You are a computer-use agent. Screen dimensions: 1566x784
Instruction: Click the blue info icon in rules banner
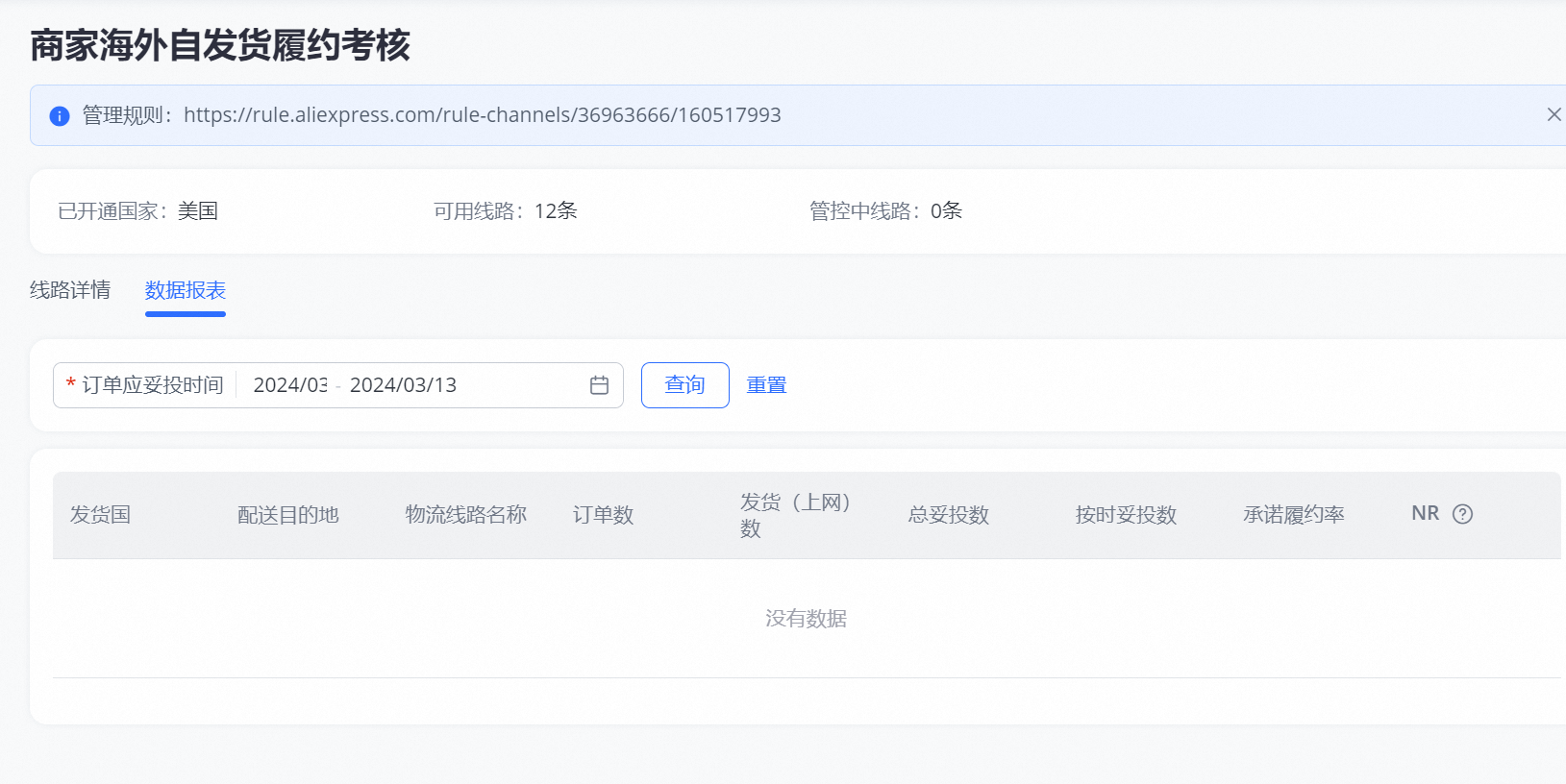point(60,116)
